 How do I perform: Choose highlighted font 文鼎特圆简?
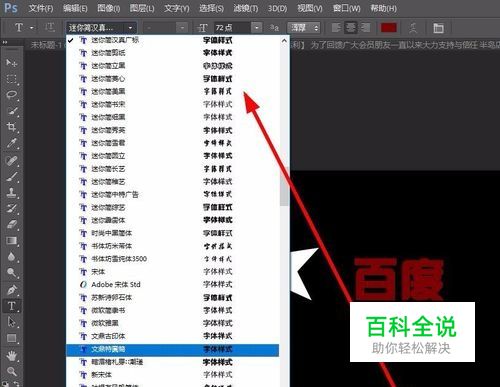pyautogui.click(x=173, y=349)
